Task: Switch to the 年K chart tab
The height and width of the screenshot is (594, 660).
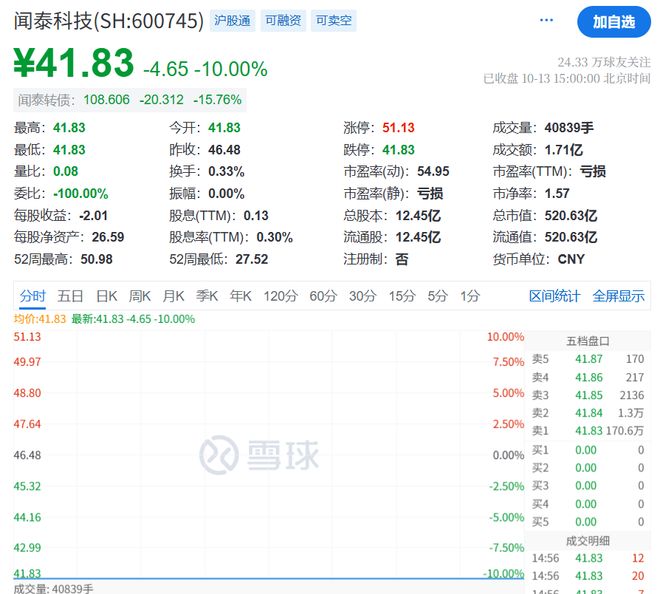Action: (x=241, y=296)
